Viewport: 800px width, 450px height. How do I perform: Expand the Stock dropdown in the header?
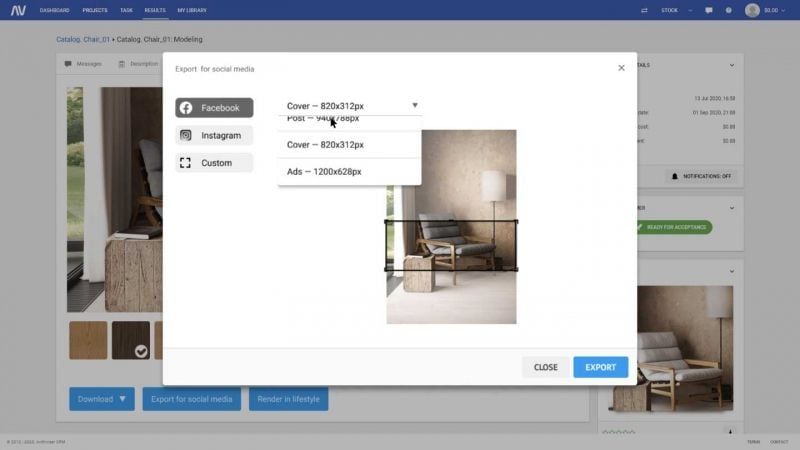[677, 10]
